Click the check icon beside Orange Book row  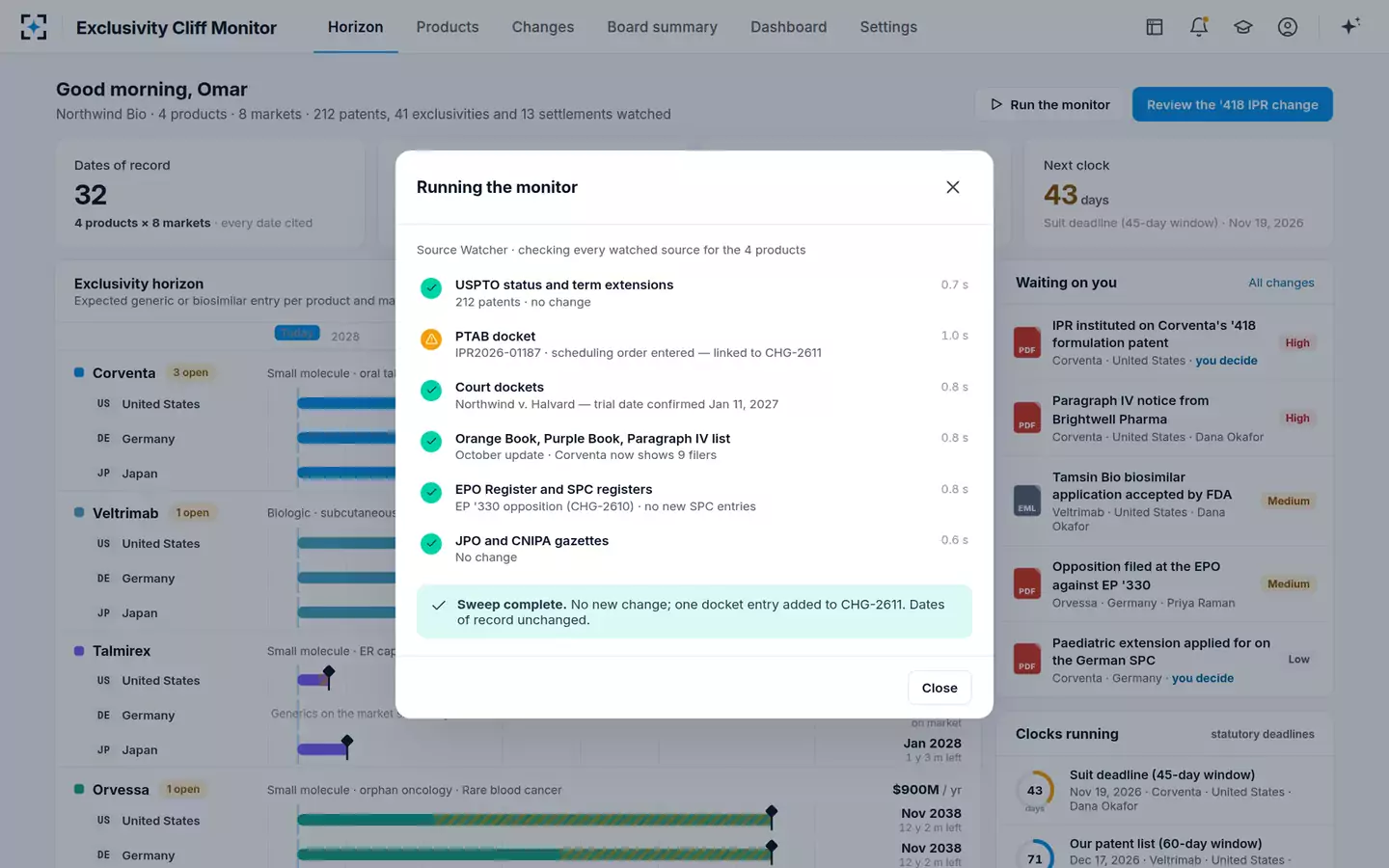pyautogui.click(x=431, y=442)
